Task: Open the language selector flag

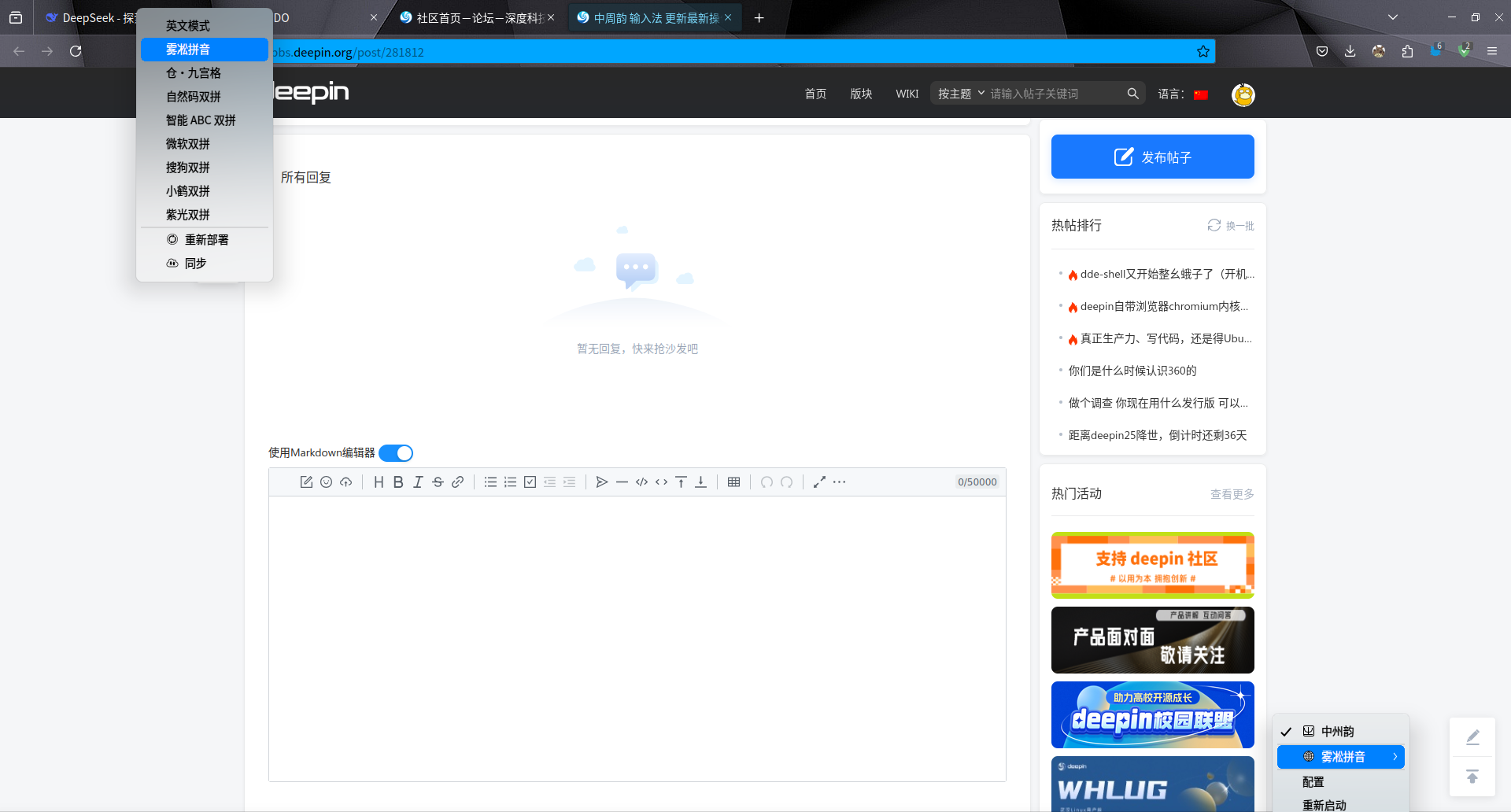Action: (x=1200, y=94)
